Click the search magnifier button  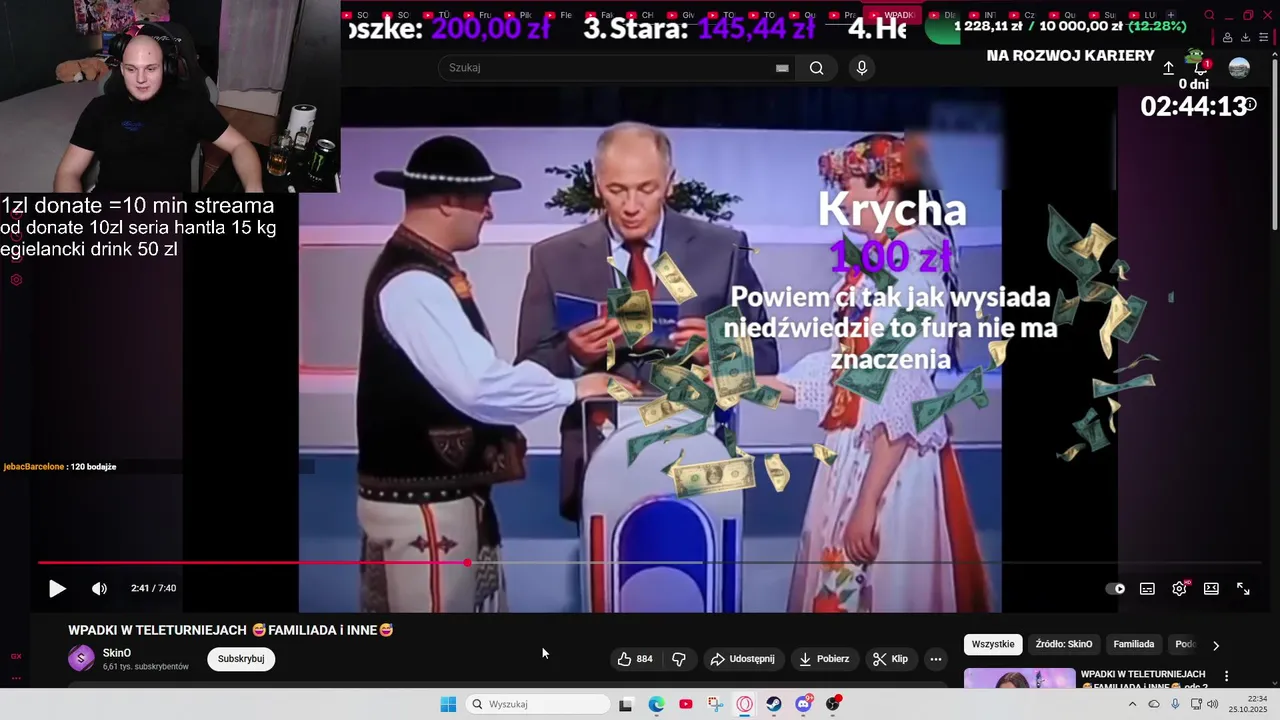point(817,68)
